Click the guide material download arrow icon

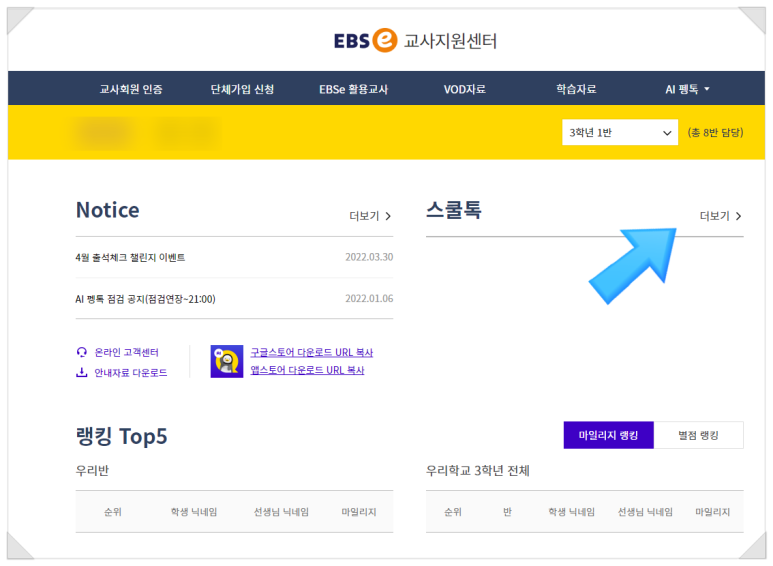81,372
